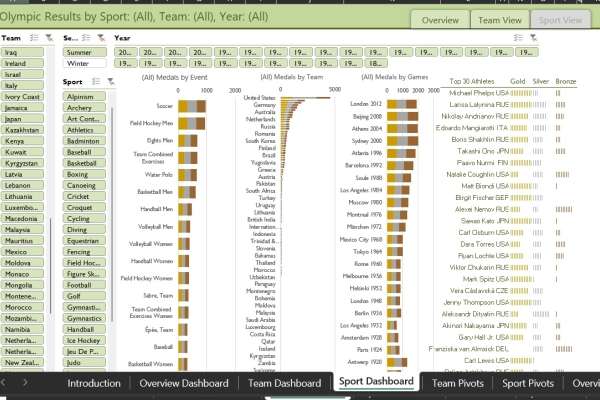Go to the next sheet tab using the arrow
The width and height of the screenshot is (600, 400).
pos(25,382)
